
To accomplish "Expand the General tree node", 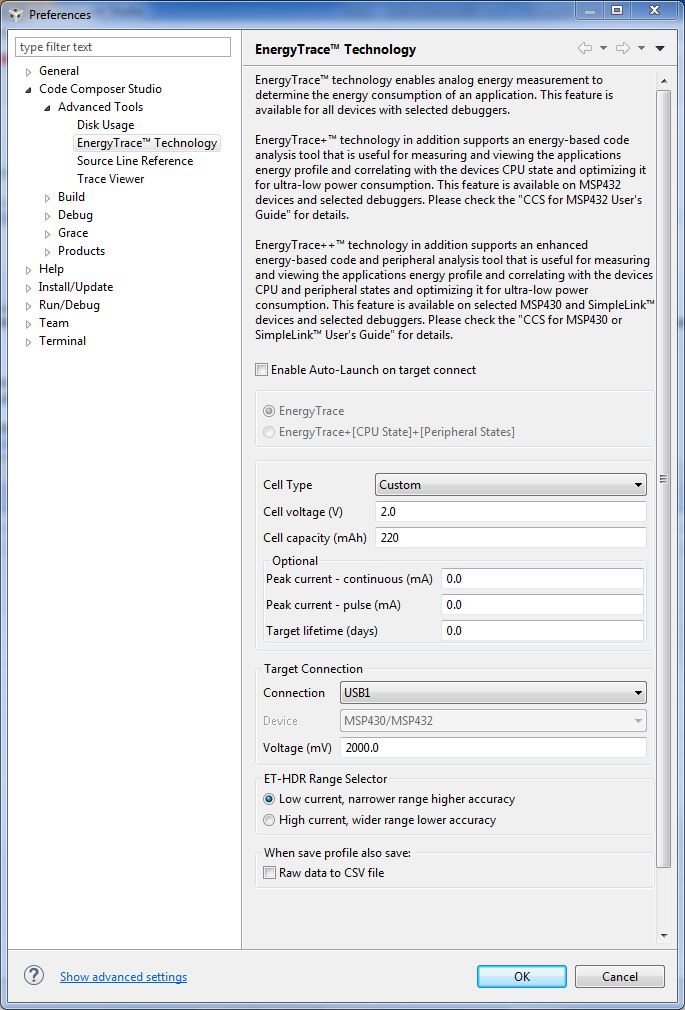I will coord(28,71).
